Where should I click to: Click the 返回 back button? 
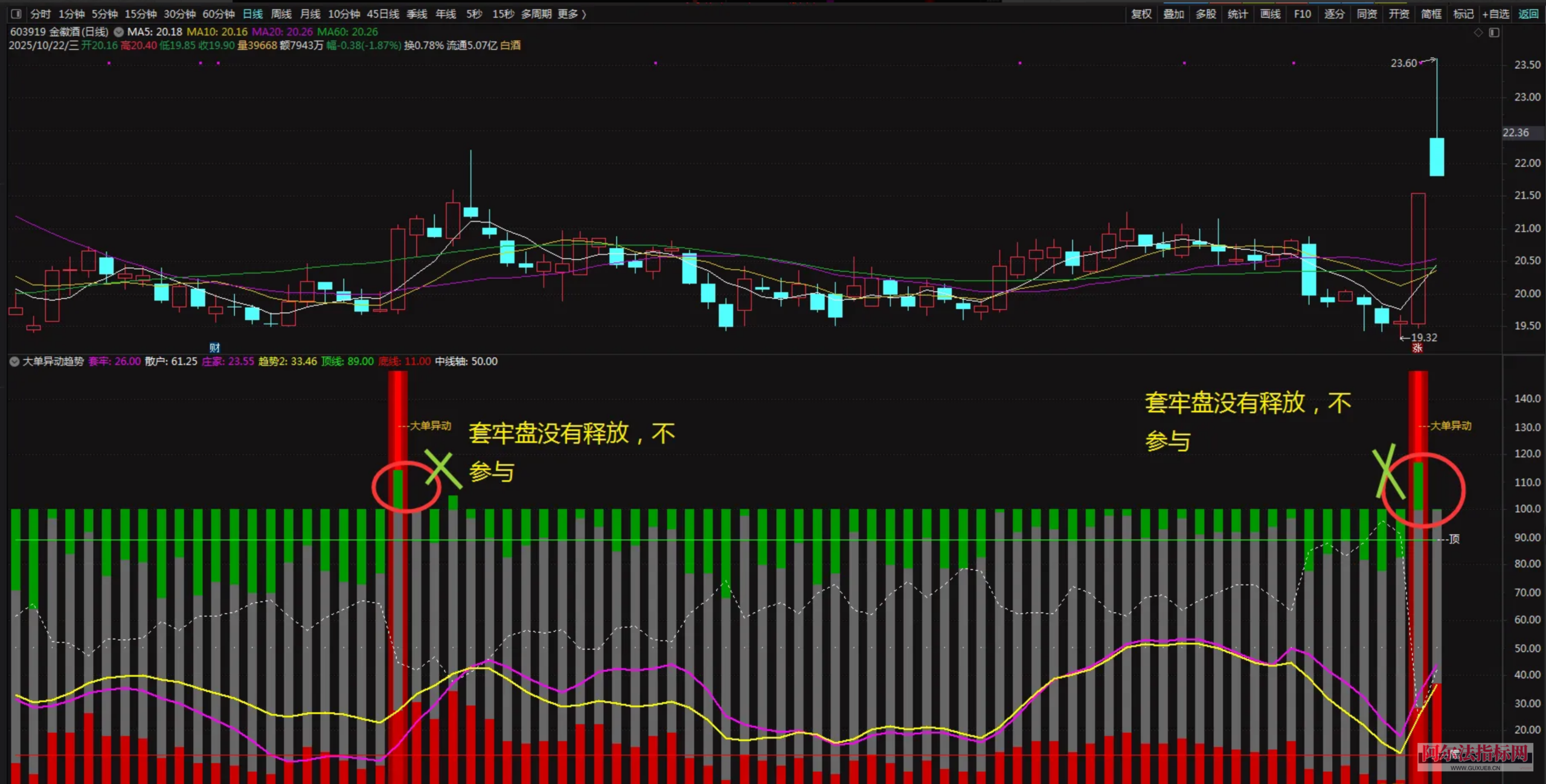click(1528, 13)
